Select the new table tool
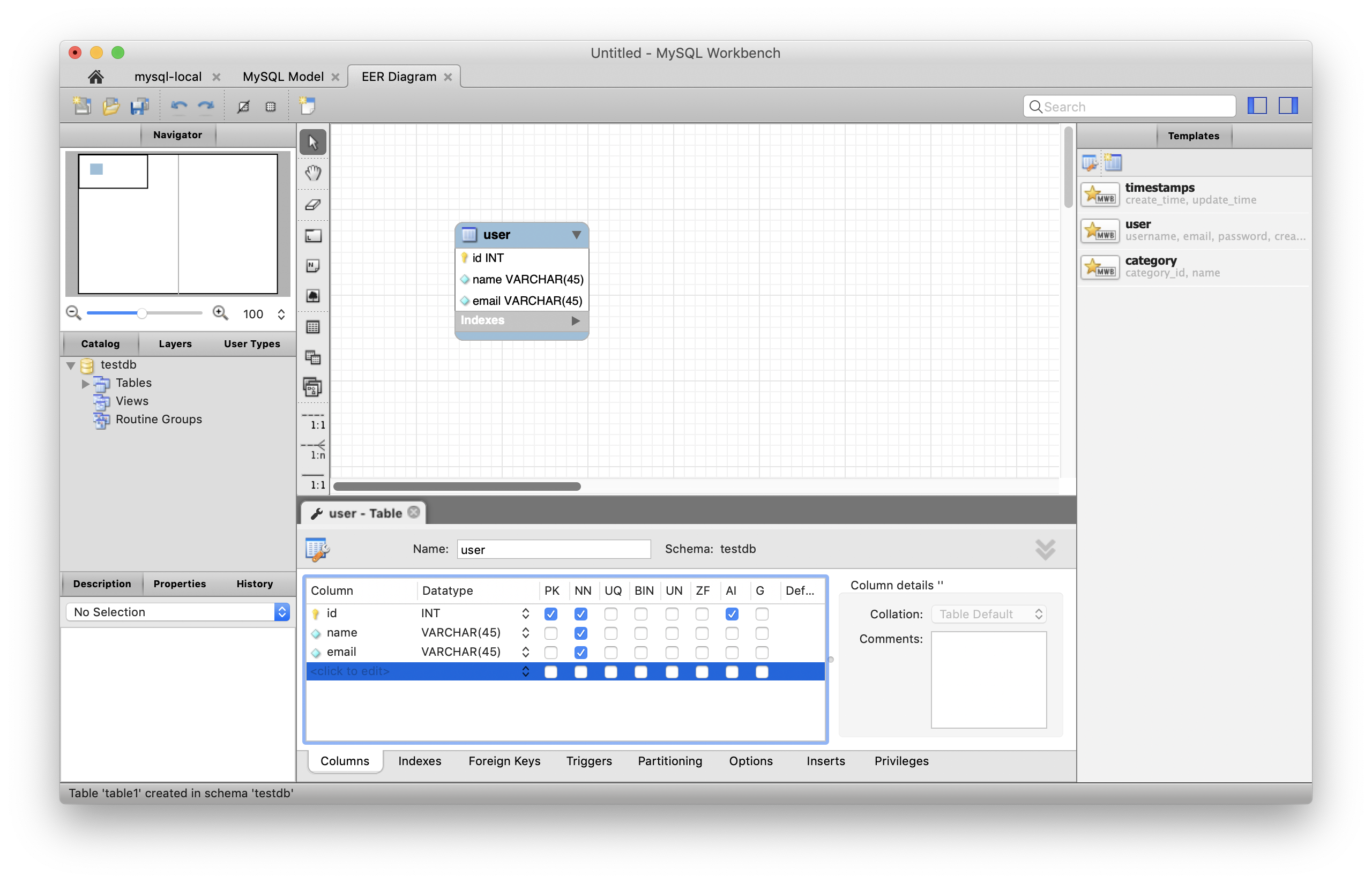Image resolution: width=1372 pixels, height=883 pixels. 313,327
